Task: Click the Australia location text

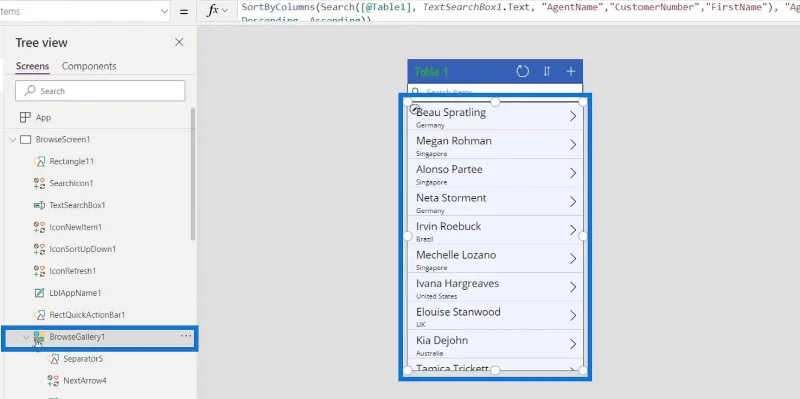Action: tap(430, 353)
